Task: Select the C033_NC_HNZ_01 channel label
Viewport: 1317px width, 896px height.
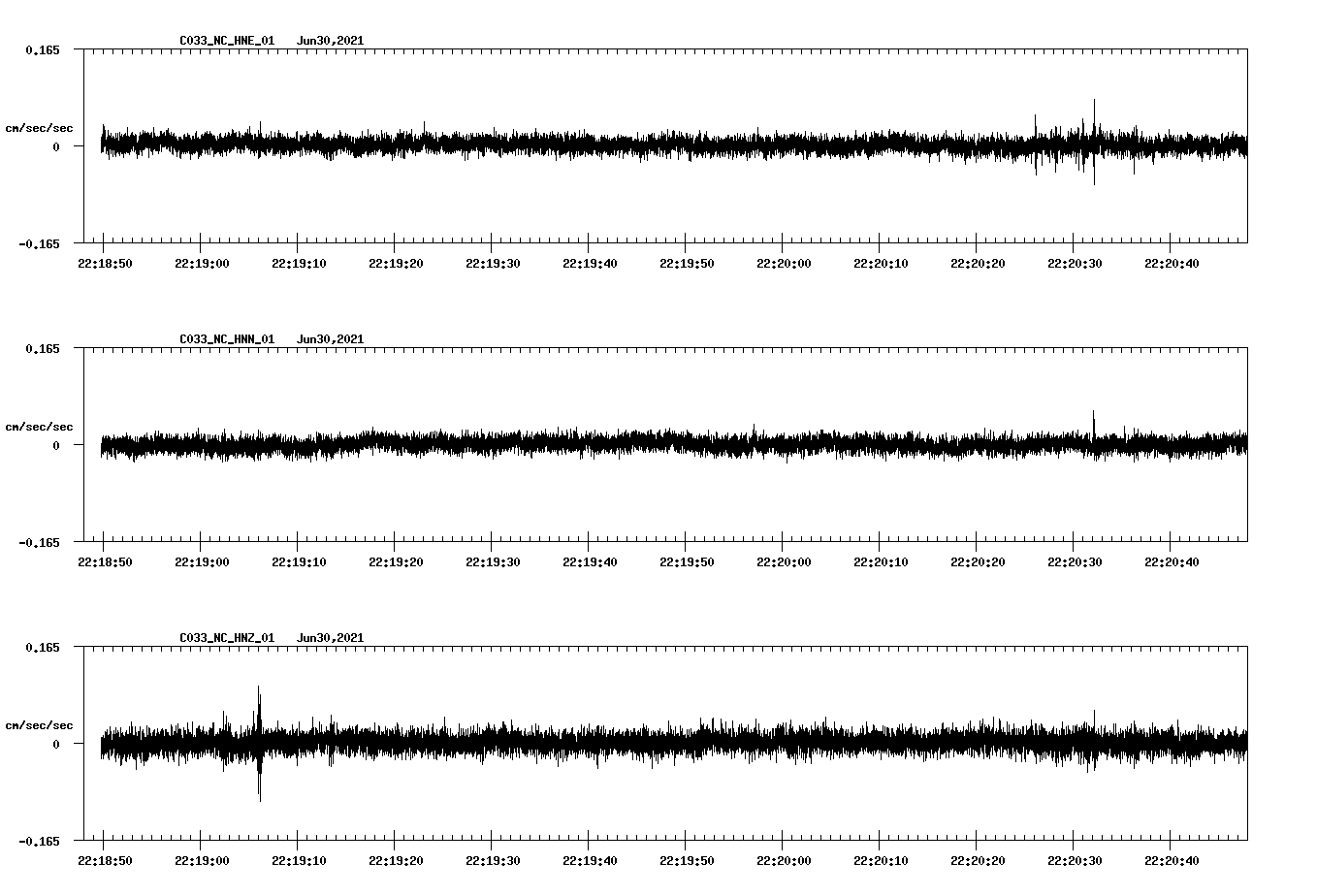Action: (225, 636)
